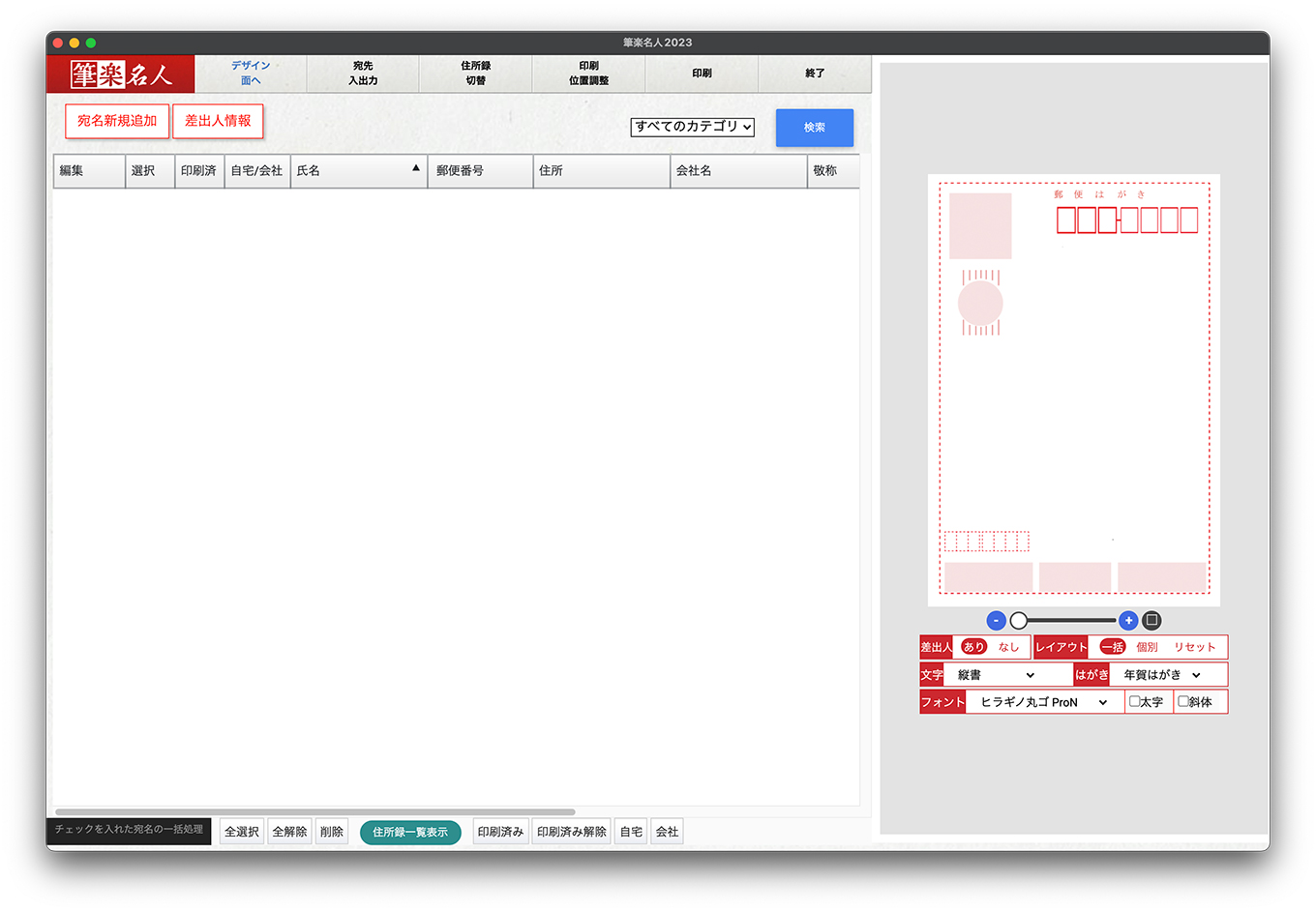
Task: Zoom in the postcard preview with plus button
Action: click(1128, 621)
